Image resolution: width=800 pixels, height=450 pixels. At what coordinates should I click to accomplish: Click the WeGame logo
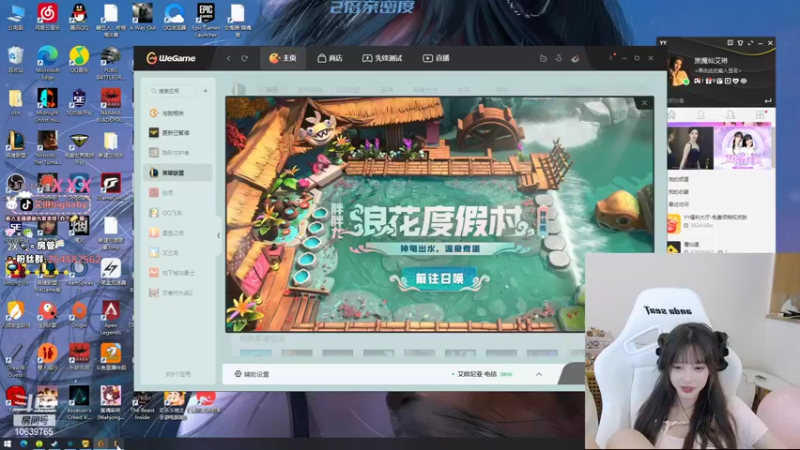[x=171, y=58]
